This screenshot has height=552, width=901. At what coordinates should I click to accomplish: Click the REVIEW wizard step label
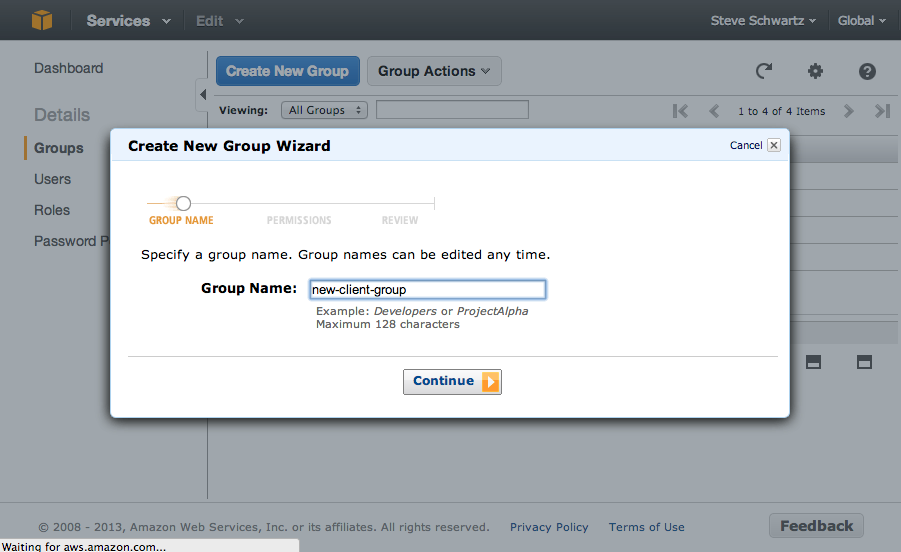point(400,221)
